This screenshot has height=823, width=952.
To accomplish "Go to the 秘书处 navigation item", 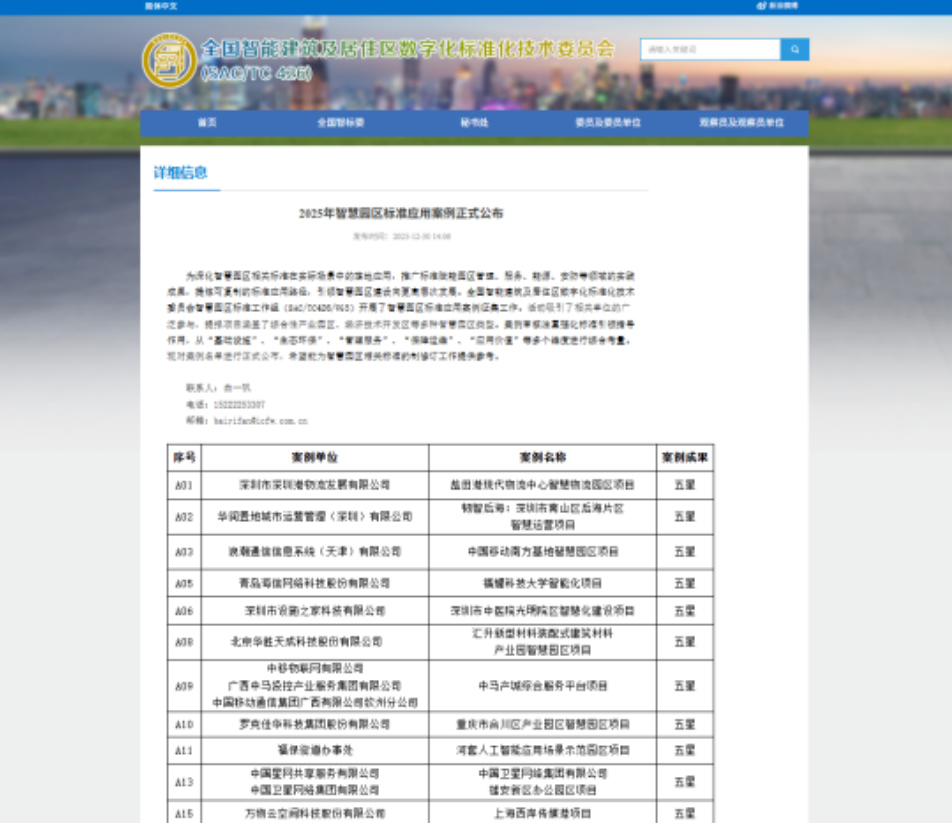I will point(474,123).
